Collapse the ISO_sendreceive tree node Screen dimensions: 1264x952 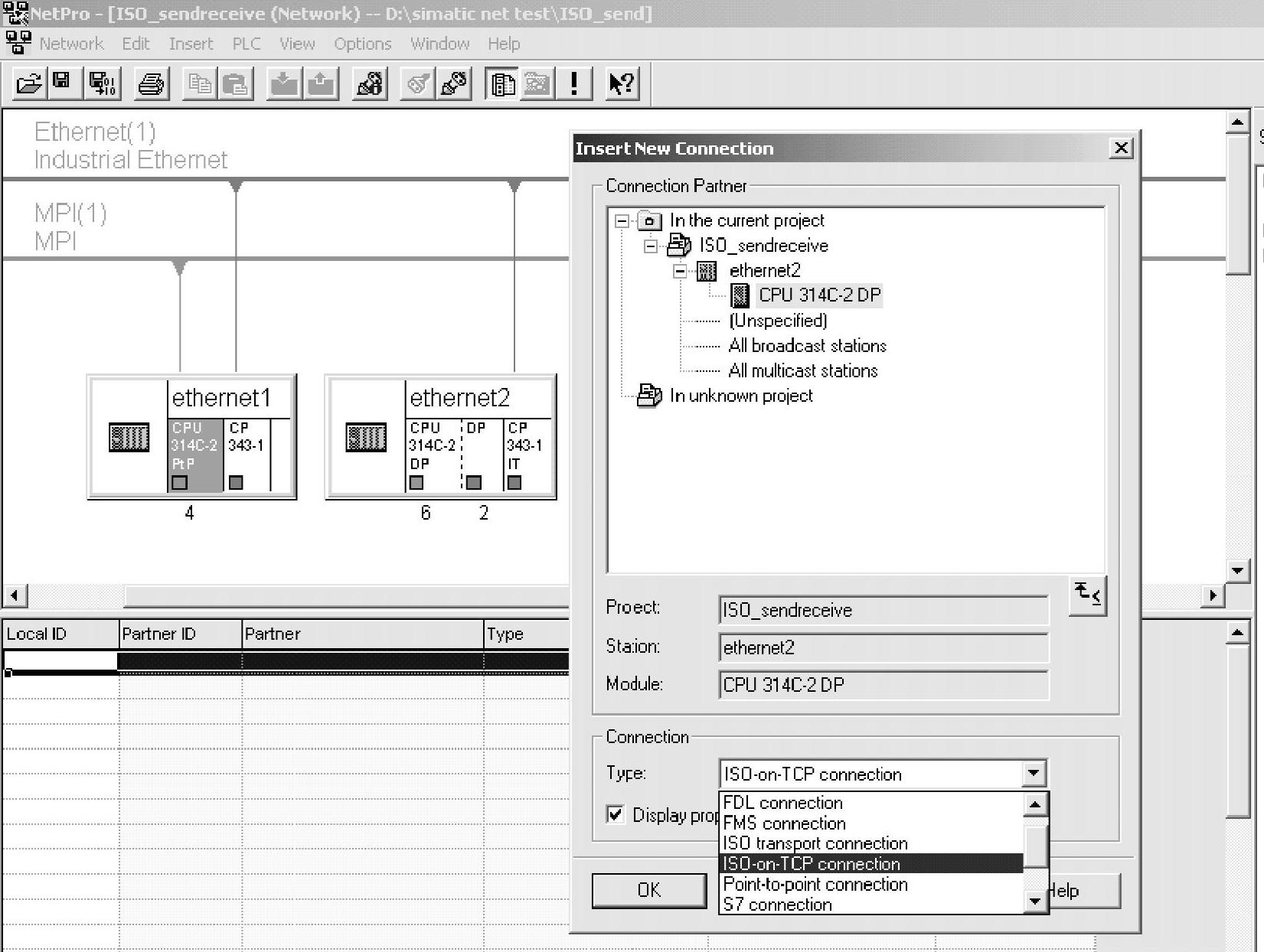coord(651,246)
